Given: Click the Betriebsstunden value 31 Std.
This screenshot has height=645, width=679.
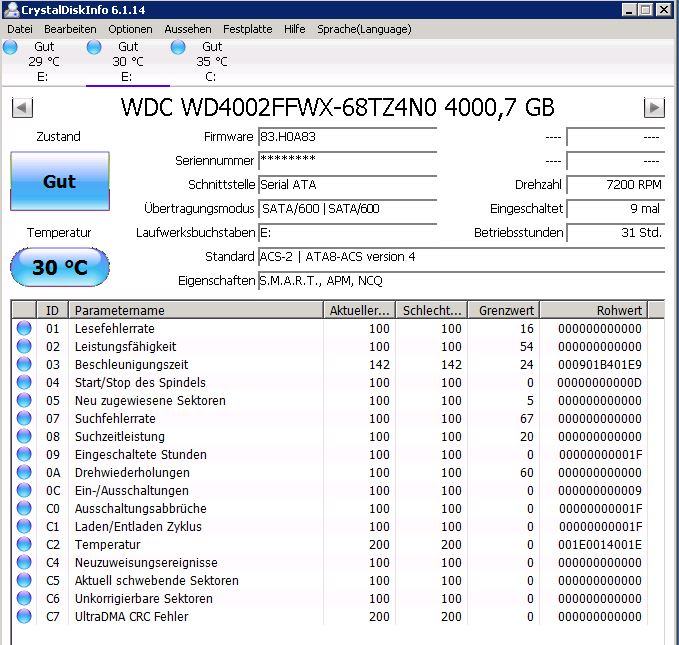Looking at the screenshot, I should click(615, 233).
